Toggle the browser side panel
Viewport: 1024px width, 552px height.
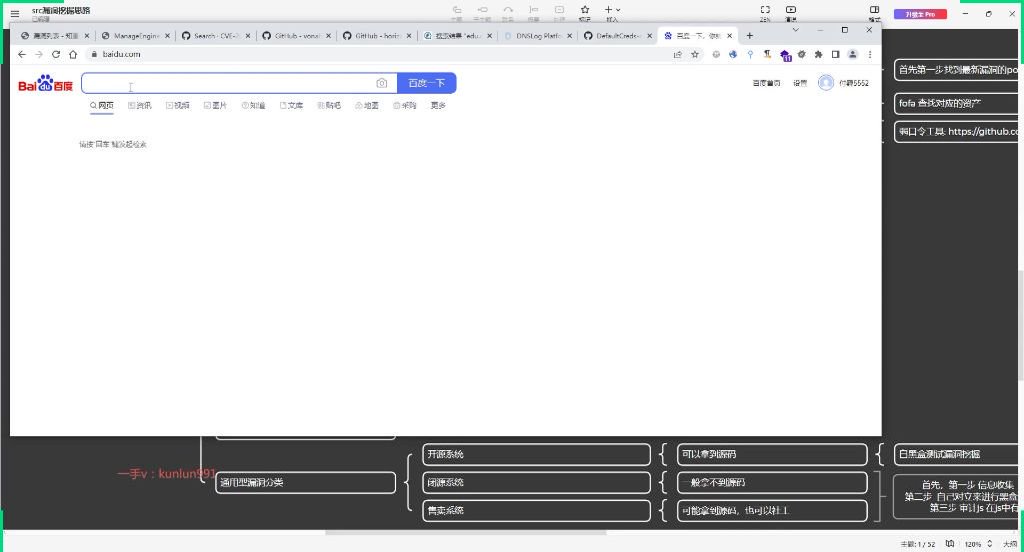click(x=835, y=54)
